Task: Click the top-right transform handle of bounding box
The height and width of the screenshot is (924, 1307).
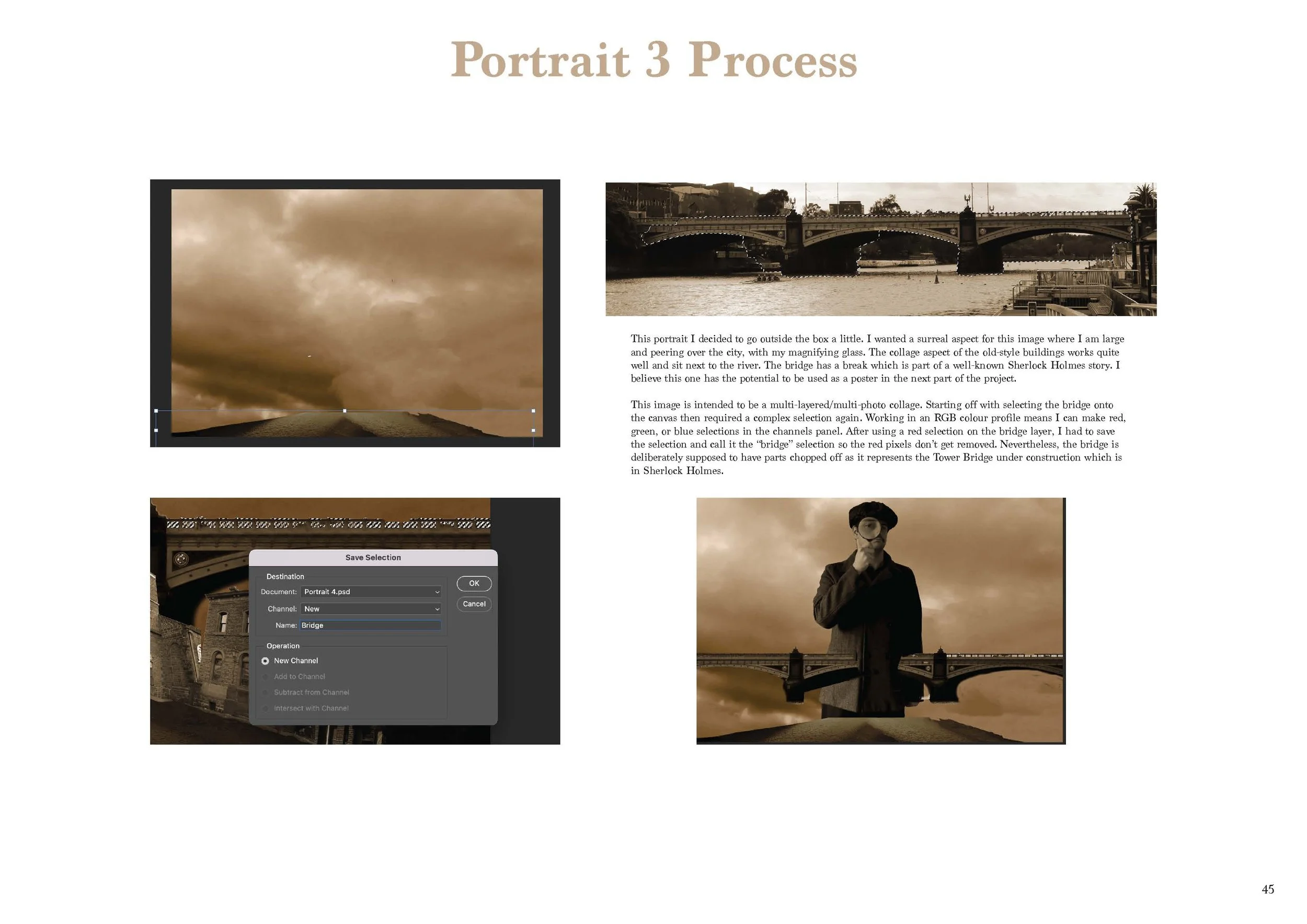Action: [x=533, y=411]
